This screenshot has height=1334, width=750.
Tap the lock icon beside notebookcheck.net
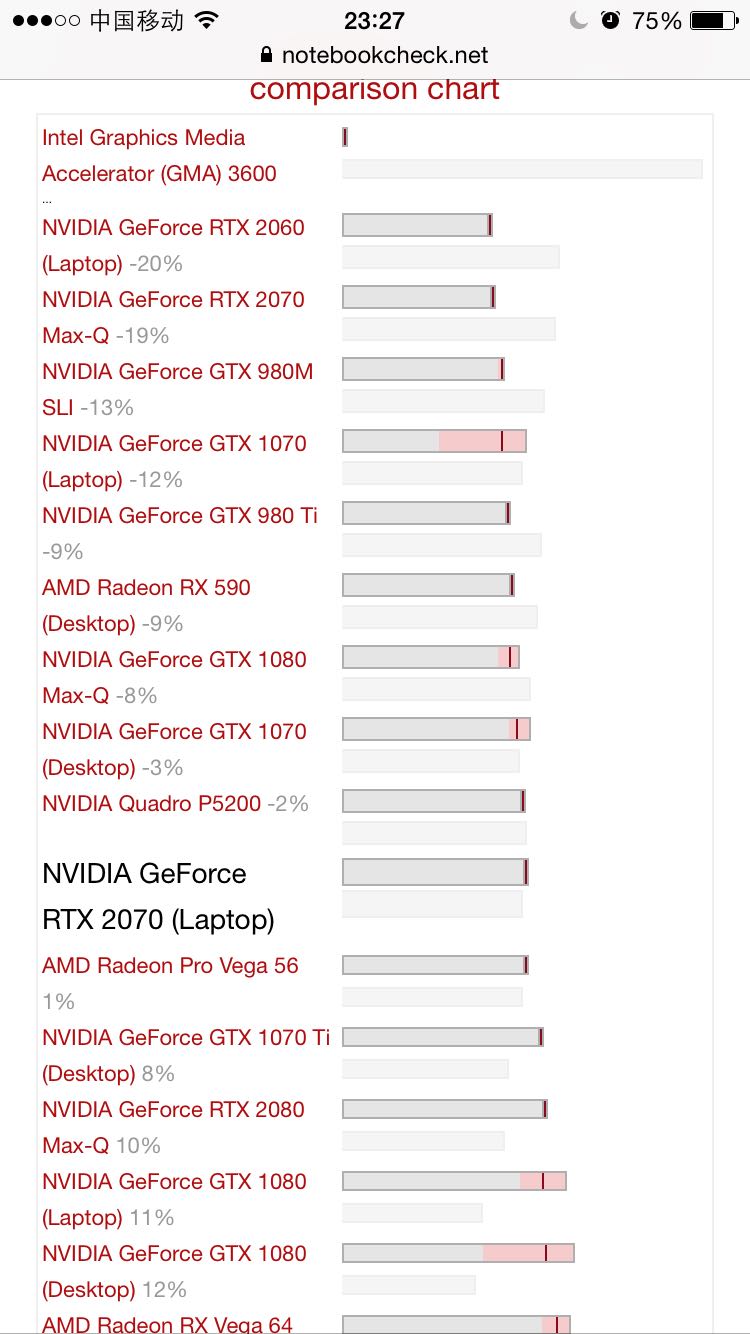click(265, 55)
